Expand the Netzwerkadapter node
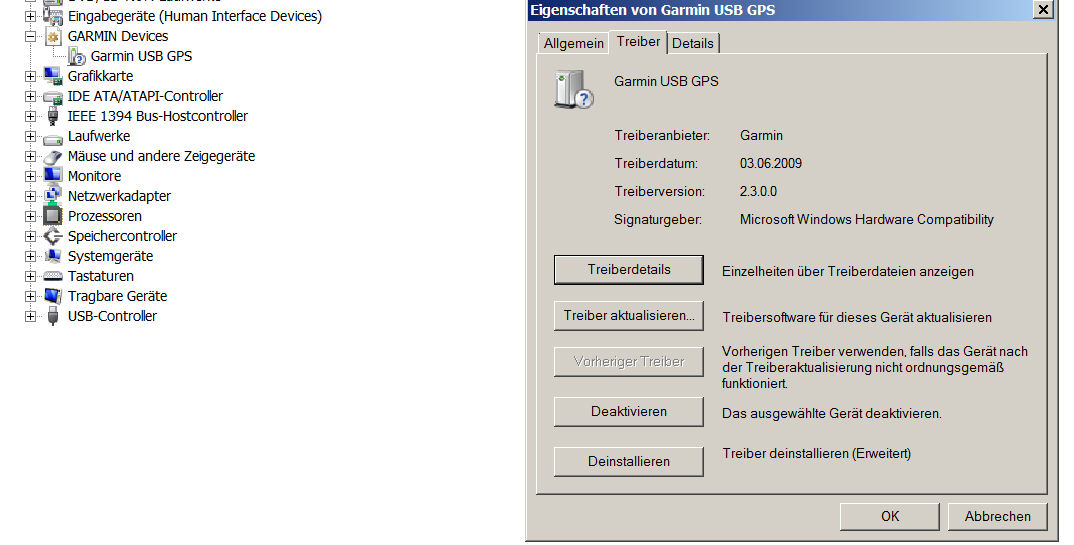This screenshot has height=545, width=1074. [30, 197]
